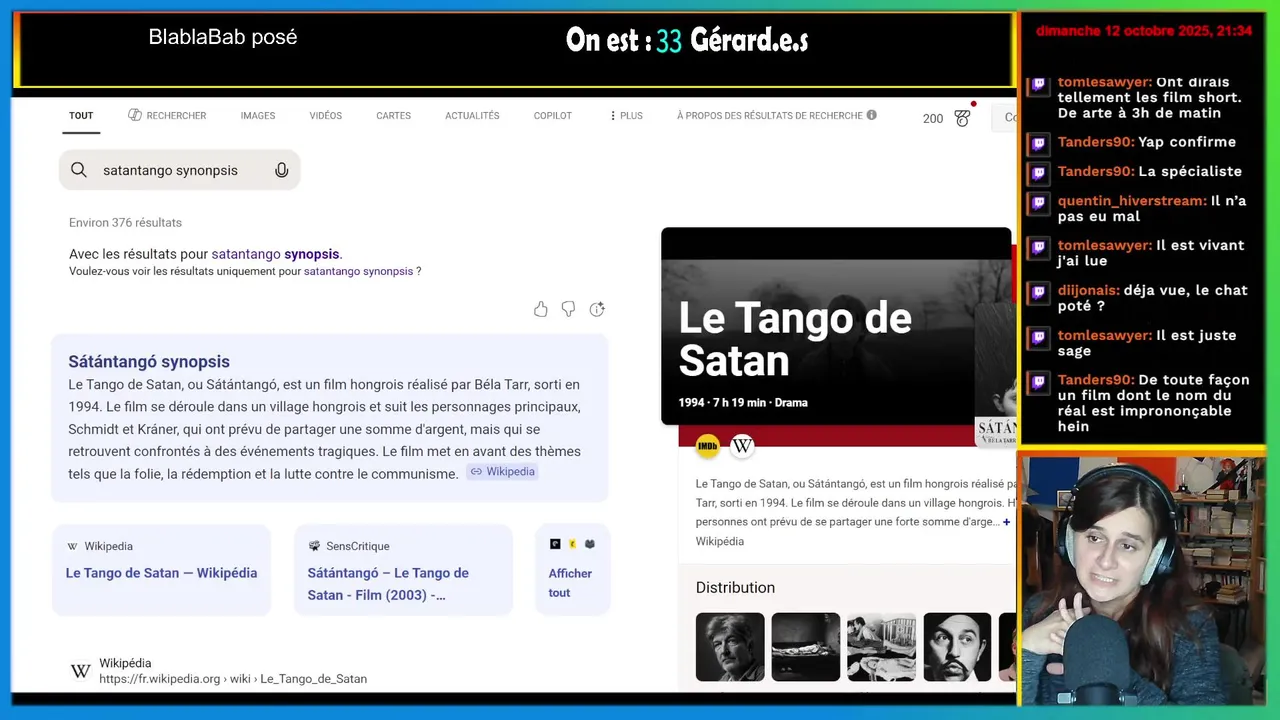The image size is (1280, 720).
Task: Click the small Wikipedia icon in source card
Action: click(72, 546)
